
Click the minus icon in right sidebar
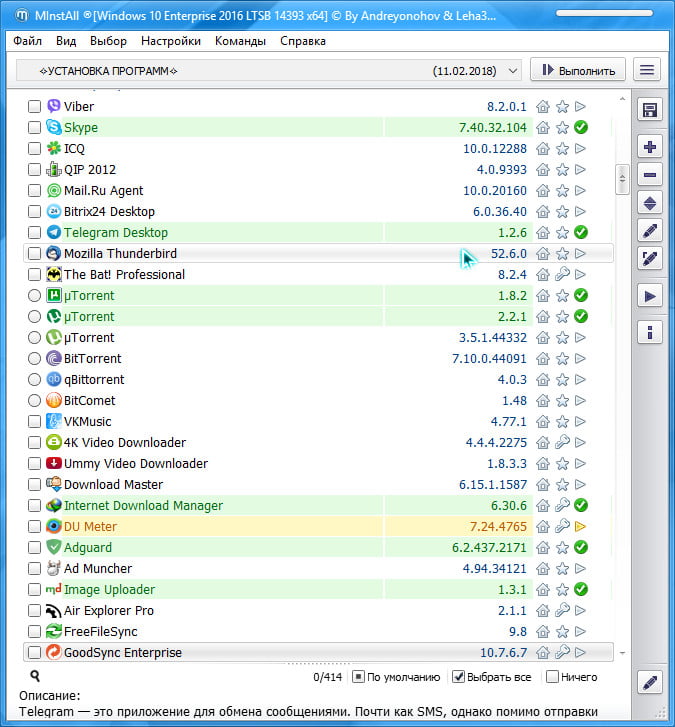click(x=650, y=175)
